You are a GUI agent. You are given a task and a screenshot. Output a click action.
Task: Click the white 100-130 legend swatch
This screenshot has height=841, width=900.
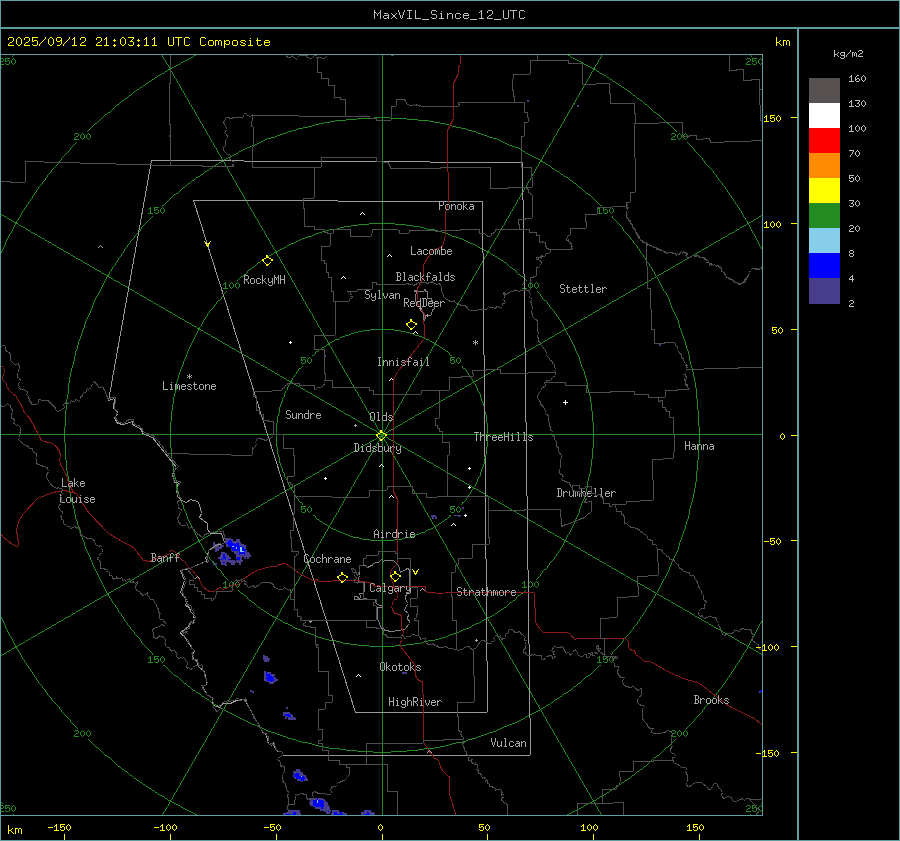click(824, 116)
